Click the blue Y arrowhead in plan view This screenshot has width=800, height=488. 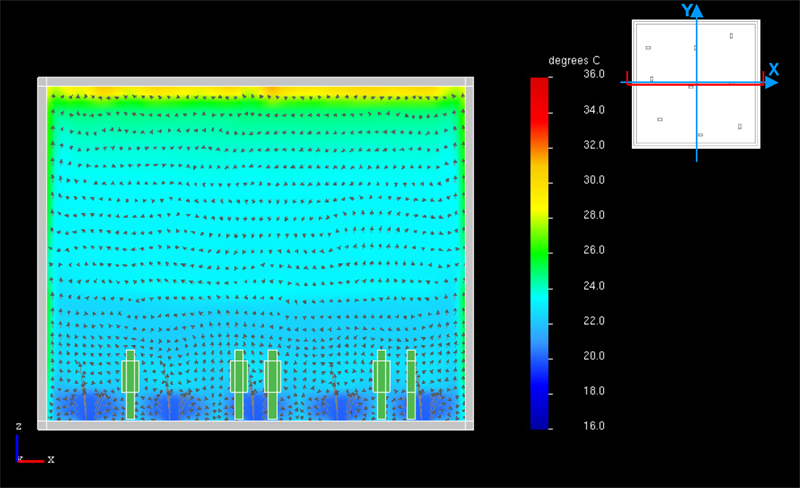click(697, 10)
